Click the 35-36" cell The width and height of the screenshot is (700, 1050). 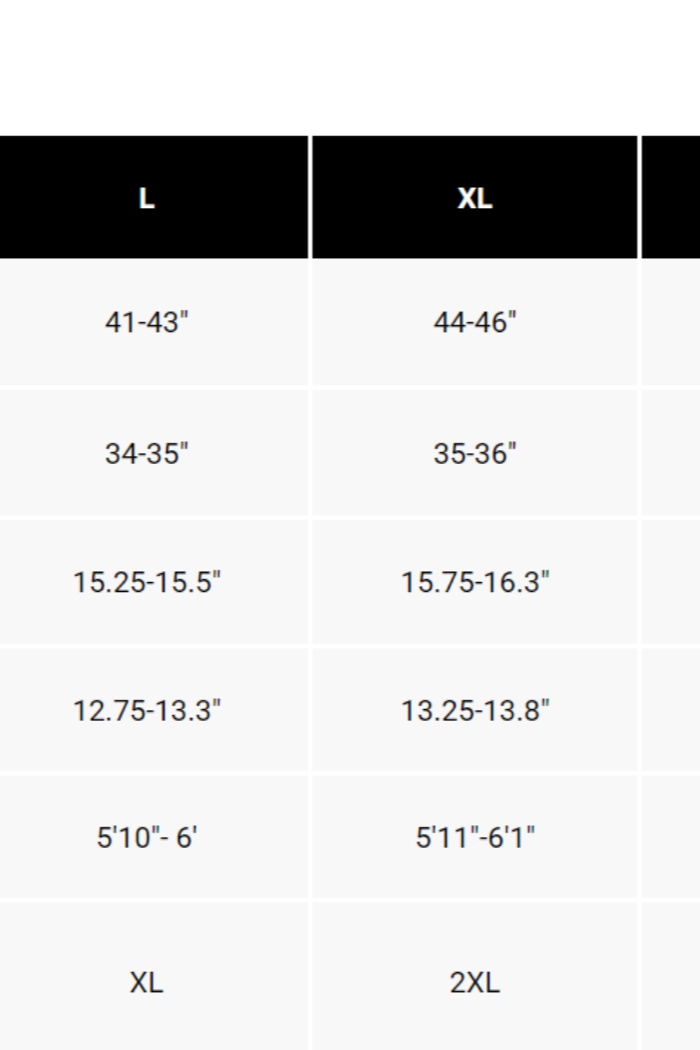(475, 453)
